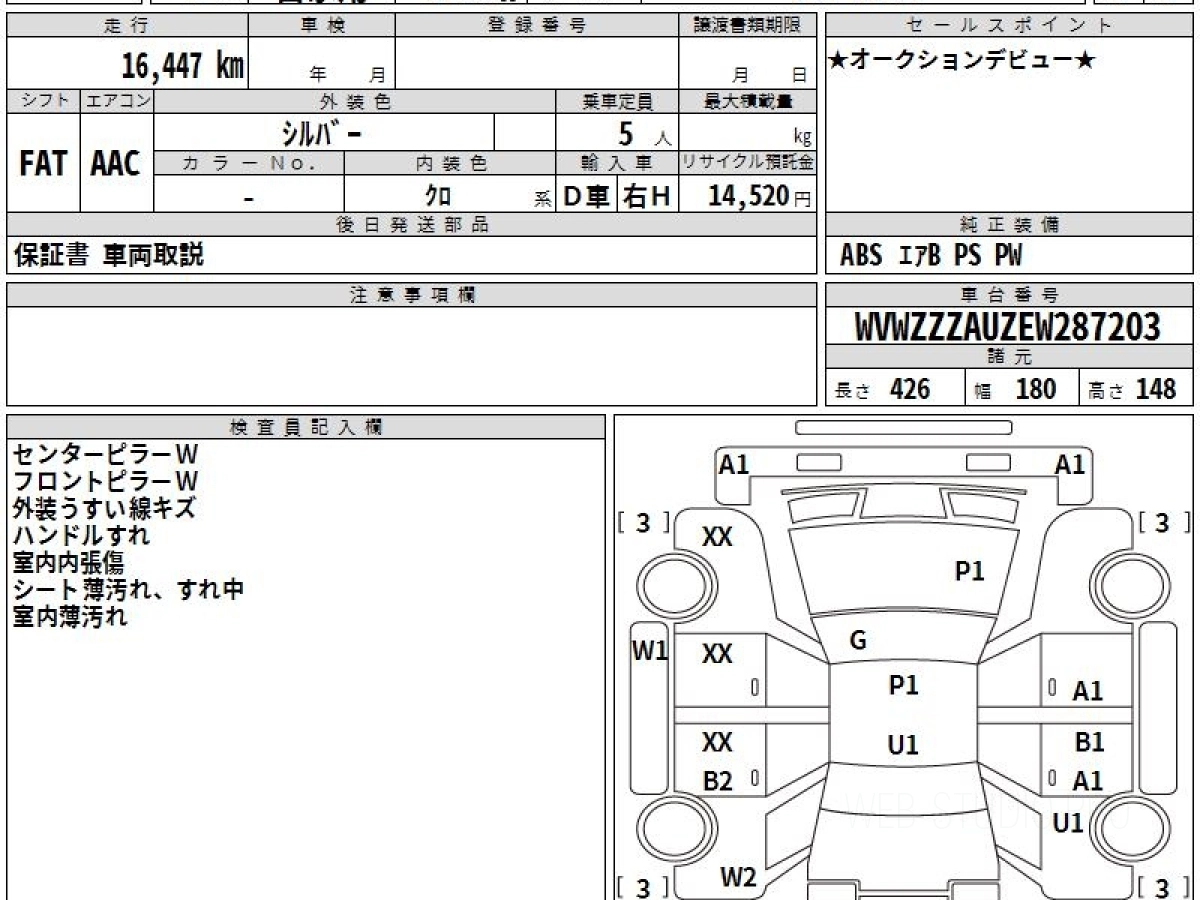
Task: Select the 車台番号 header
Action: (x=1010, y=295)
